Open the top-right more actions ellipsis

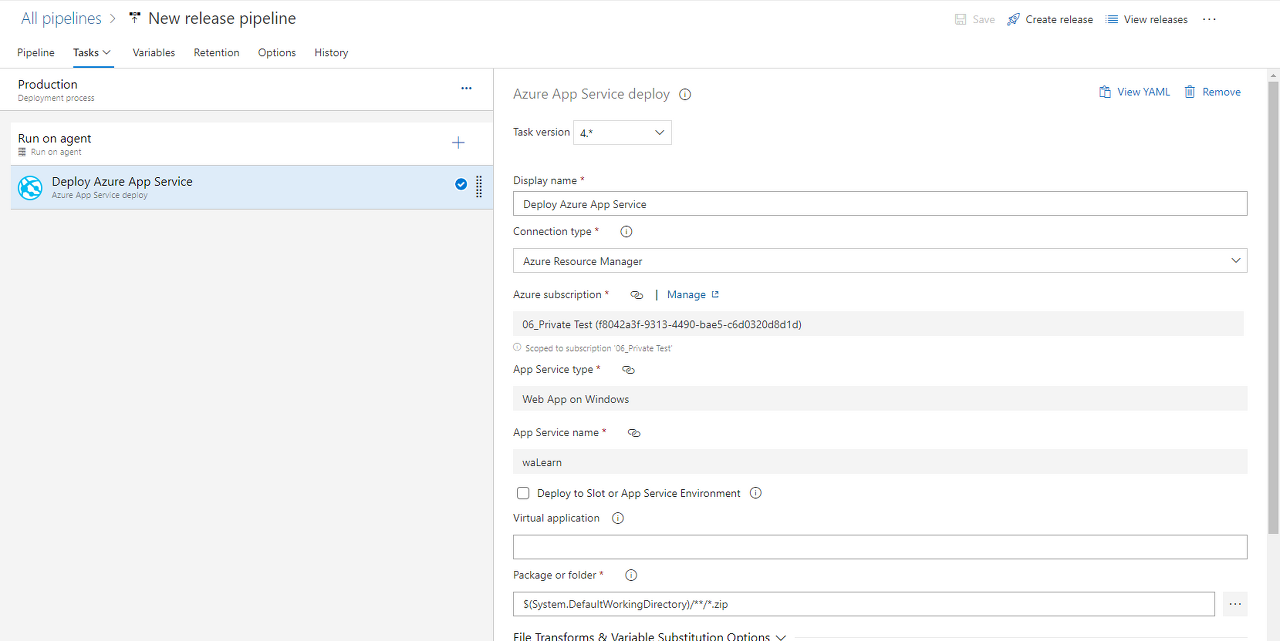point(1210,19)
